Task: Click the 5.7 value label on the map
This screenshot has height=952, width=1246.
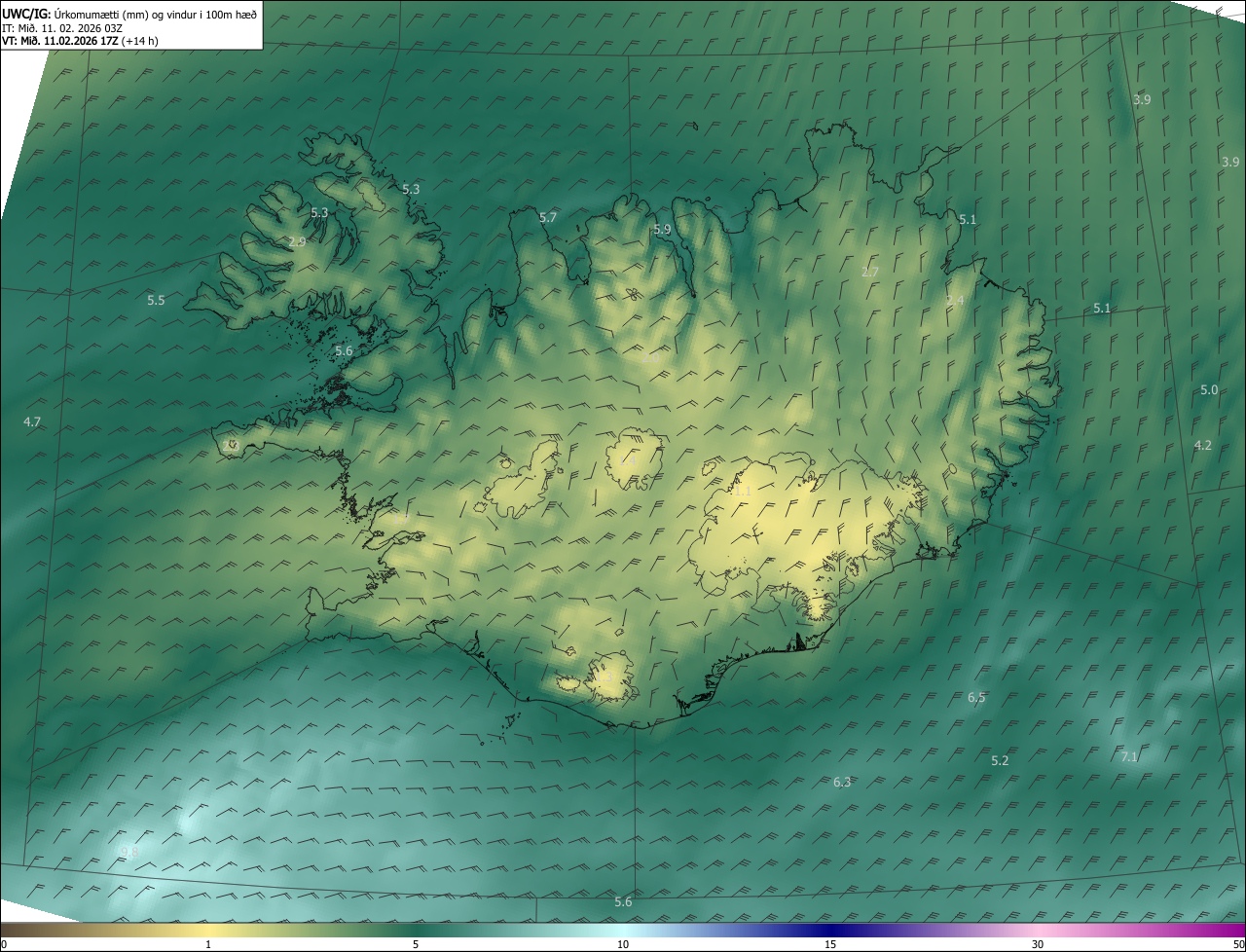Action: click(548, 218)
